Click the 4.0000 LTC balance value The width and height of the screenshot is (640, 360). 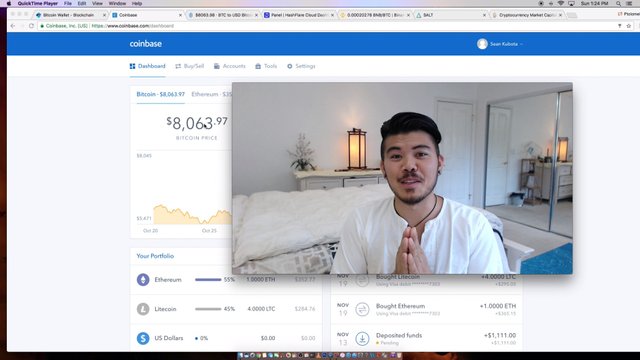(x=261, y=309)
